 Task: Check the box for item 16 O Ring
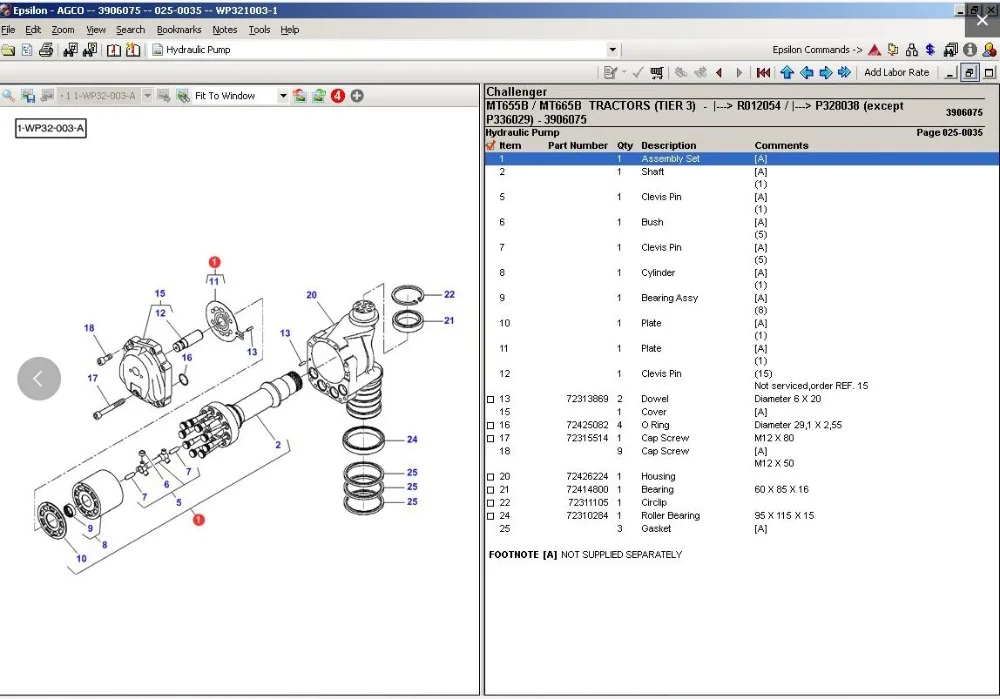point(490,425)
